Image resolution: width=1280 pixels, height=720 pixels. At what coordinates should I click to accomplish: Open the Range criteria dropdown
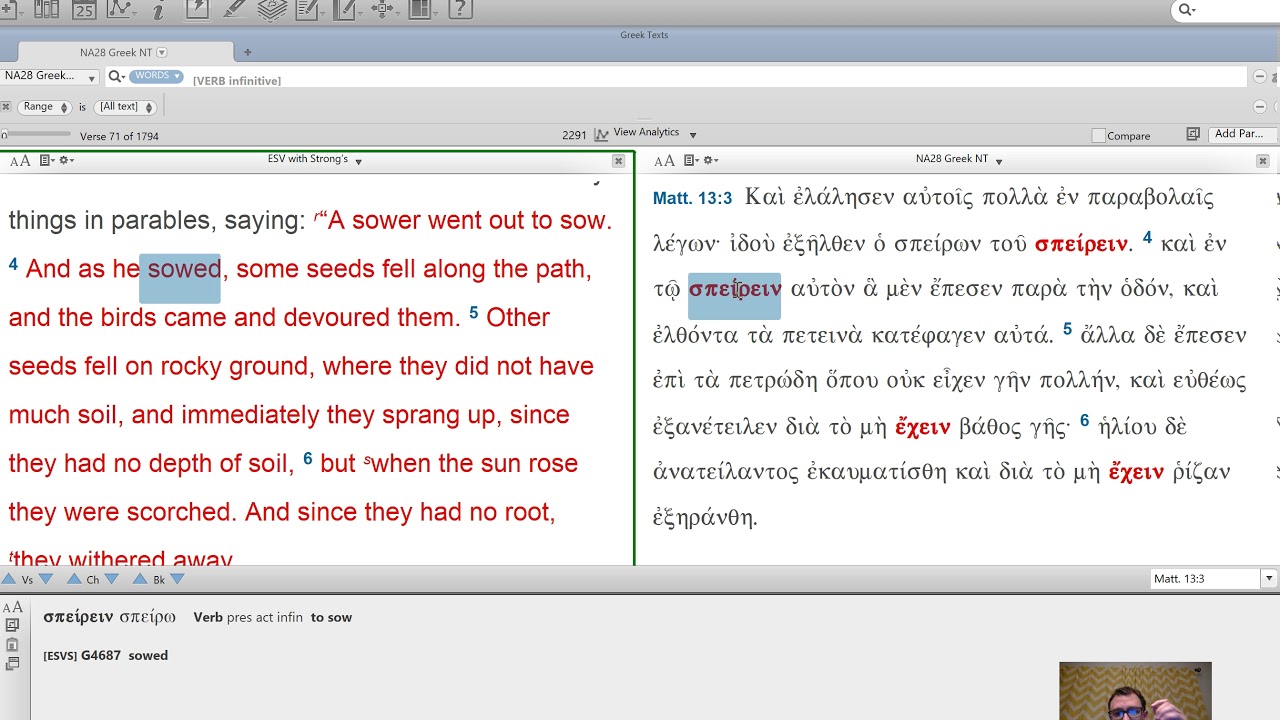click(45, 107)
